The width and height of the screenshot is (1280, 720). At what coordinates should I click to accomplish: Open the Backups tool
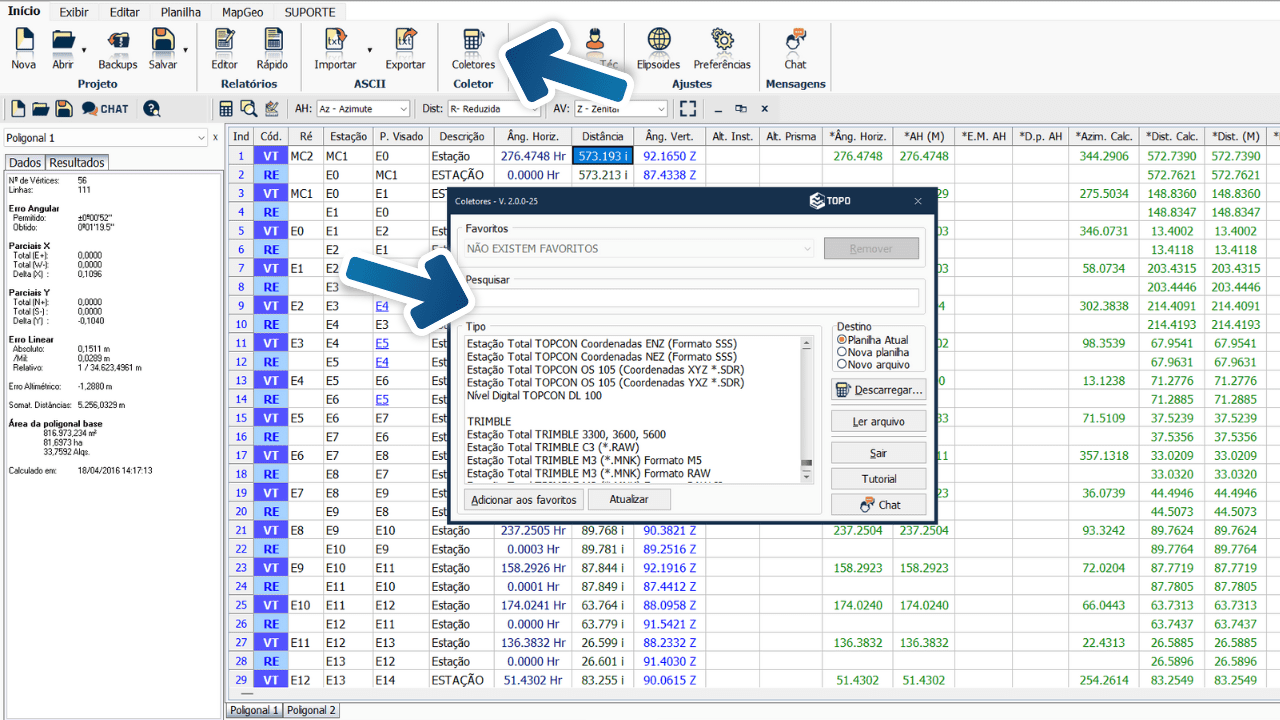[118, 48]
